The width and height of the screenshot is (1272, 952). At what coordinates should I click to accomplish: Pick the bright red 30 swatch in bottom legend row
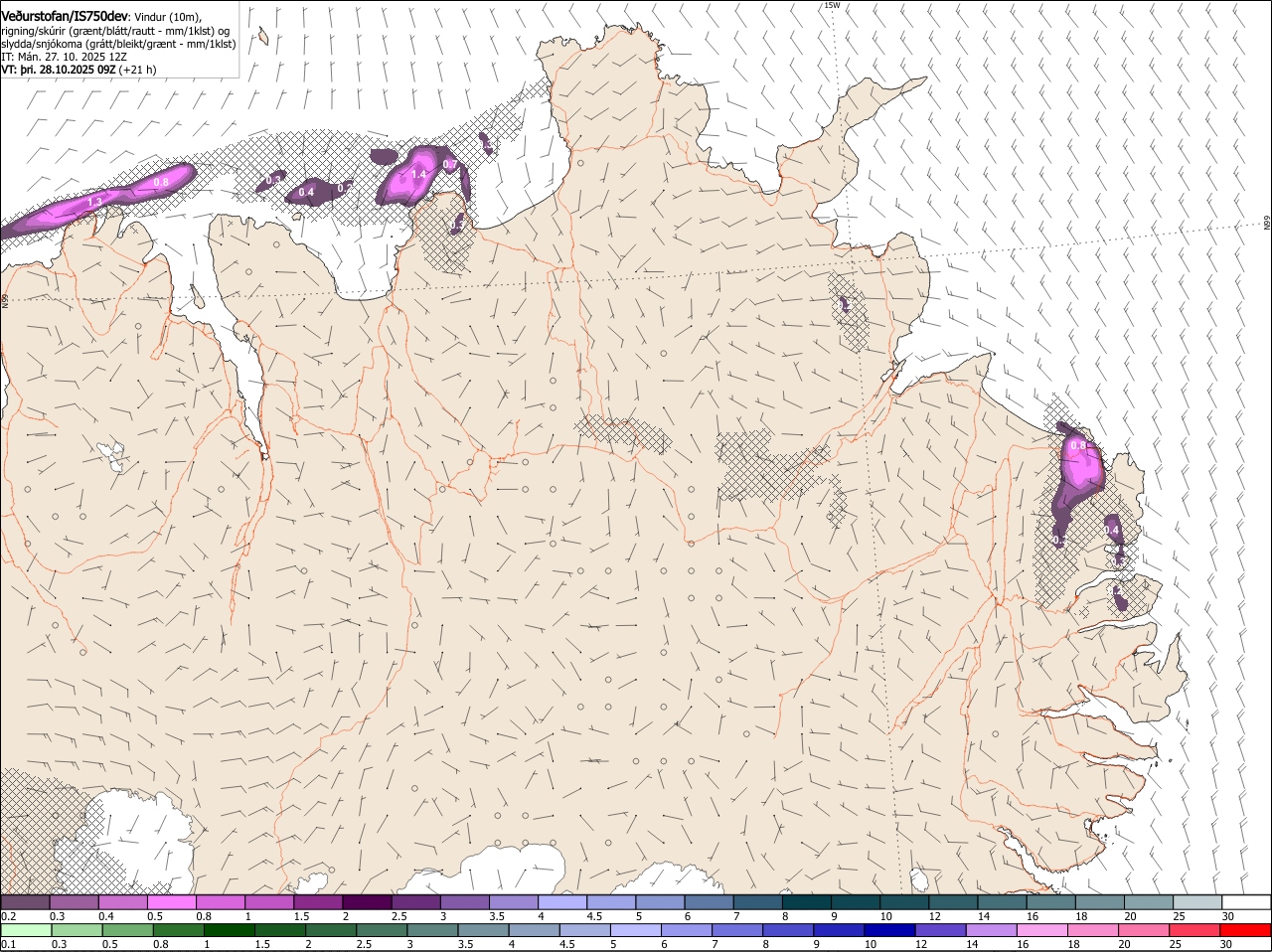coord(1246,930)
